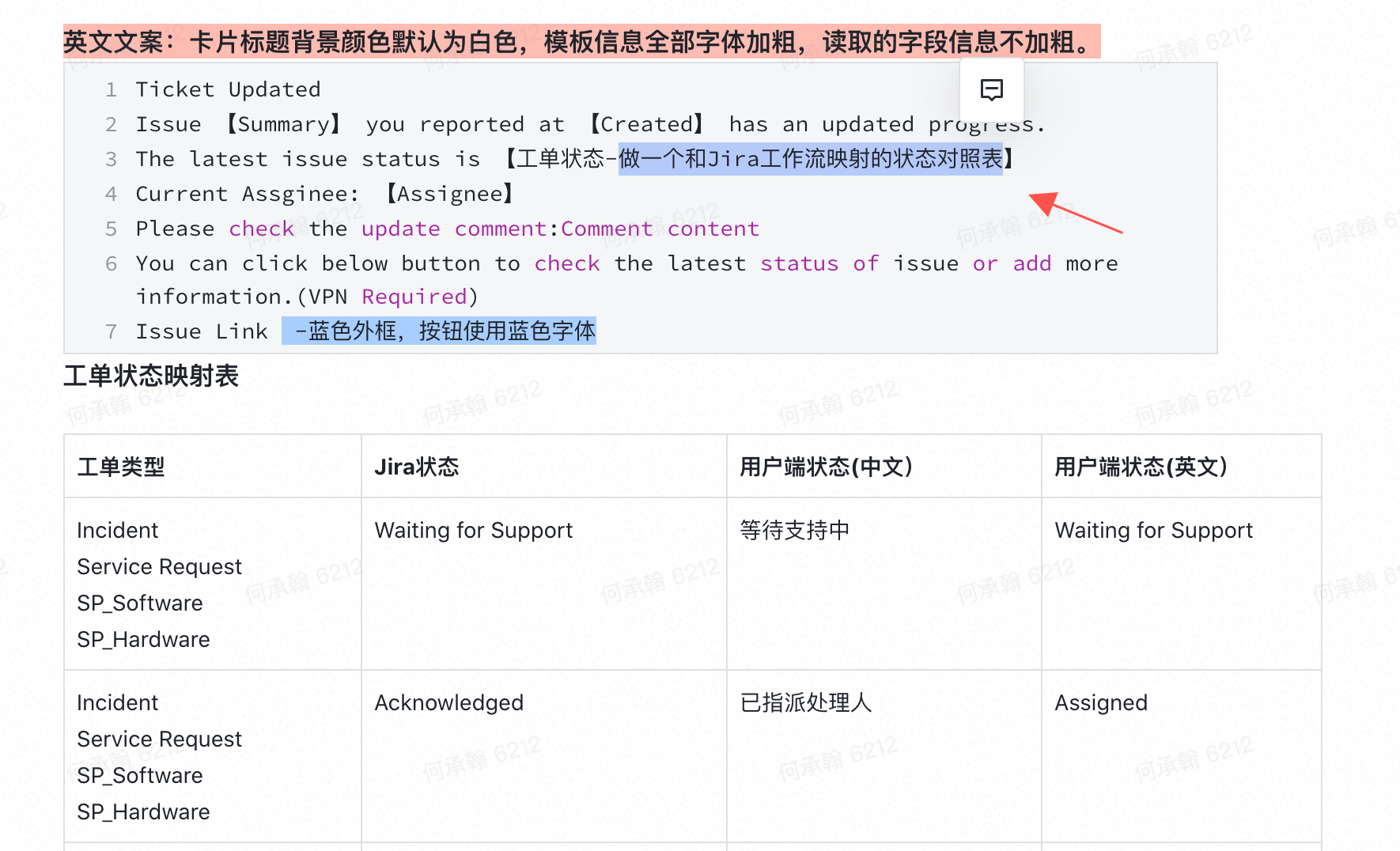Click the 工单状态映射表 section heading
Screen dimensions: 1400x851
click(x=151, y=376)
